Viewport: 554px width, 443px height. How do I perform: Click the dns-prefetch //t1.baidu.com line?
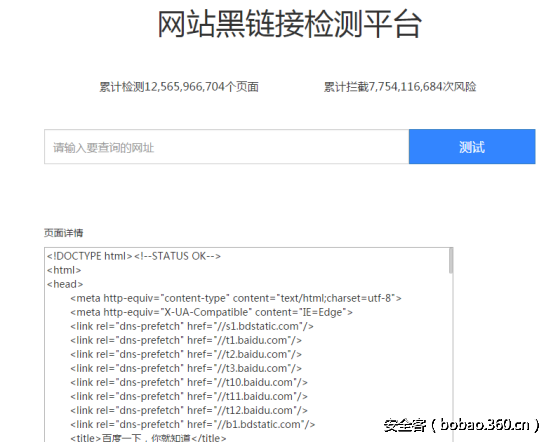tap(186, 340)
